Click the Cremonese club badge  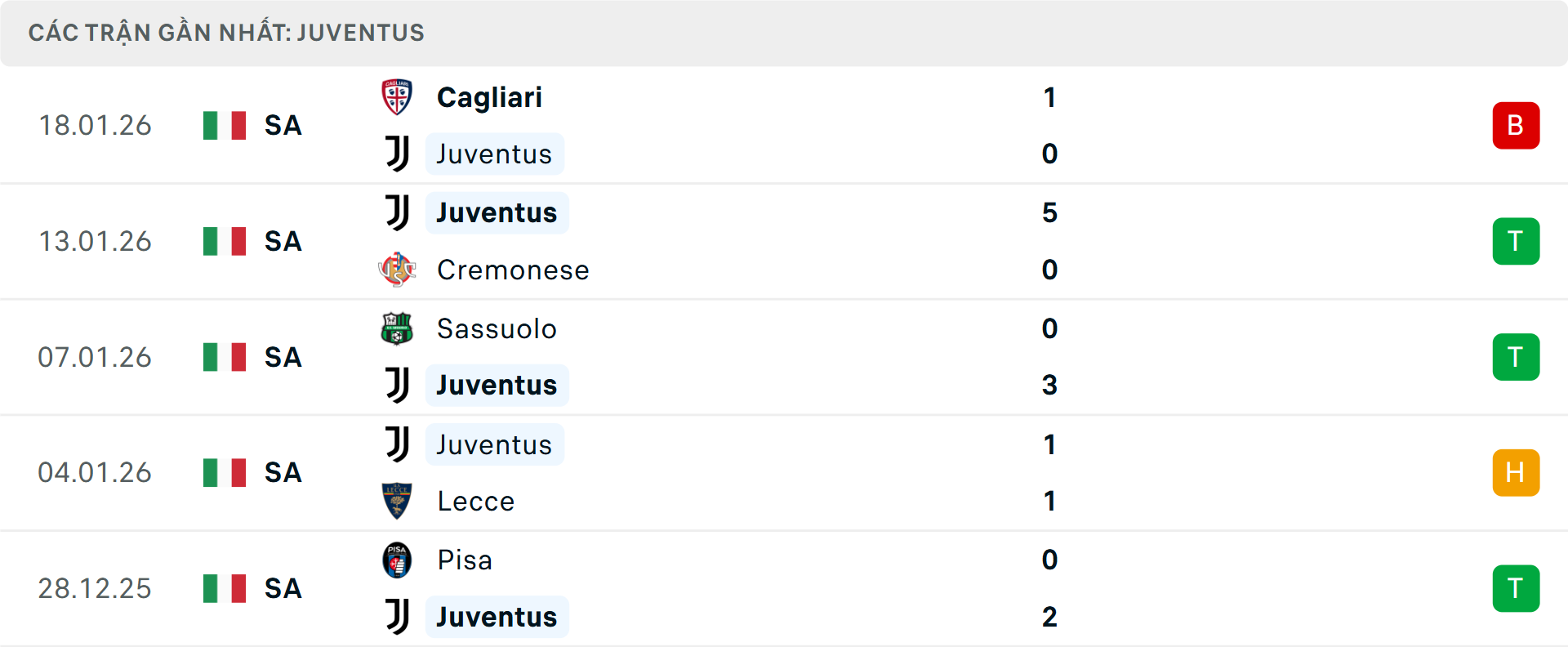(x=397, y=270)
